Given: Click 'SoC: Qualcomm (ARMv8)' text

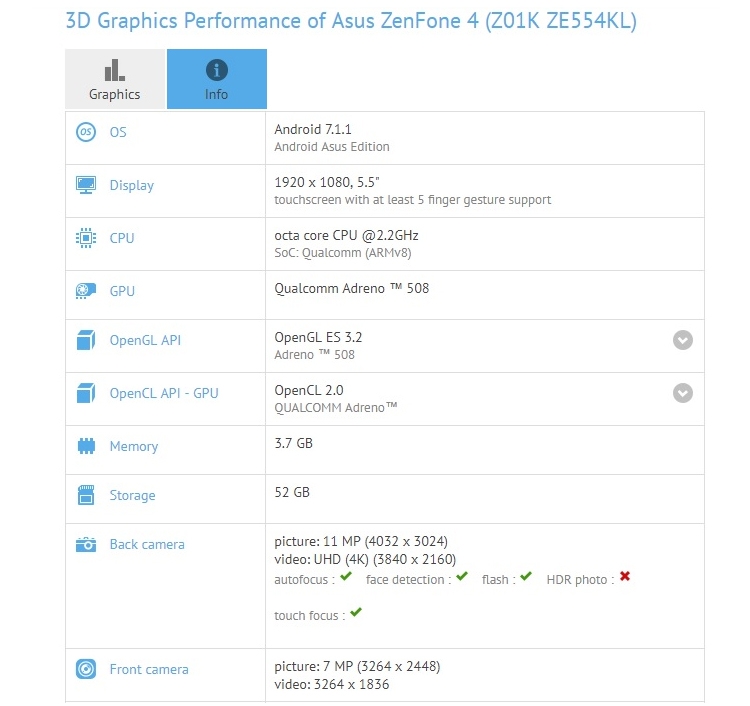Looking at the screenshot, I should [x=343, y=253].
